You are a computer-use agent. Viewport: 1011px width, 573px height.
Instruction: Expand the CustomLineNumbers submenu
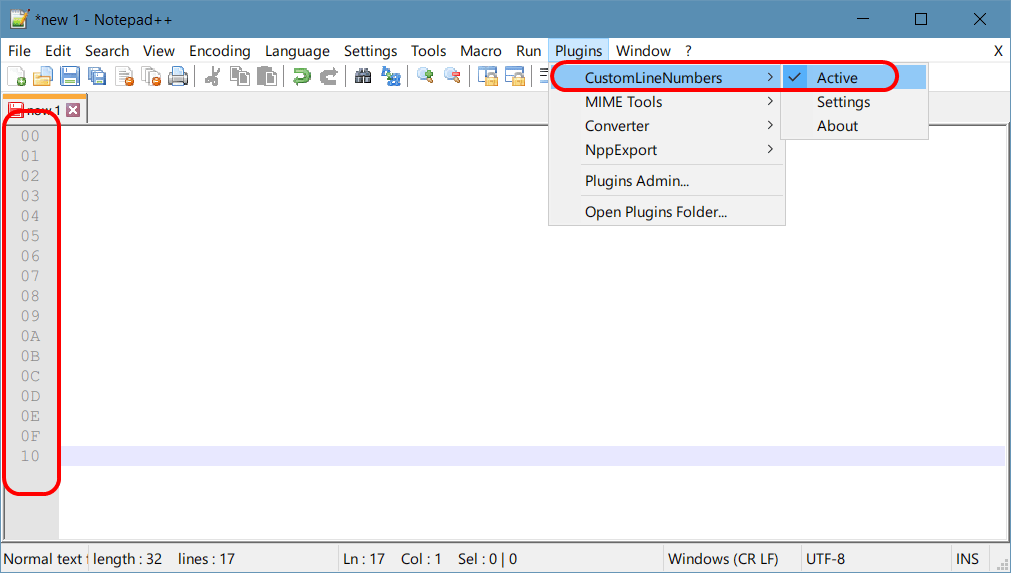[667, 77]
